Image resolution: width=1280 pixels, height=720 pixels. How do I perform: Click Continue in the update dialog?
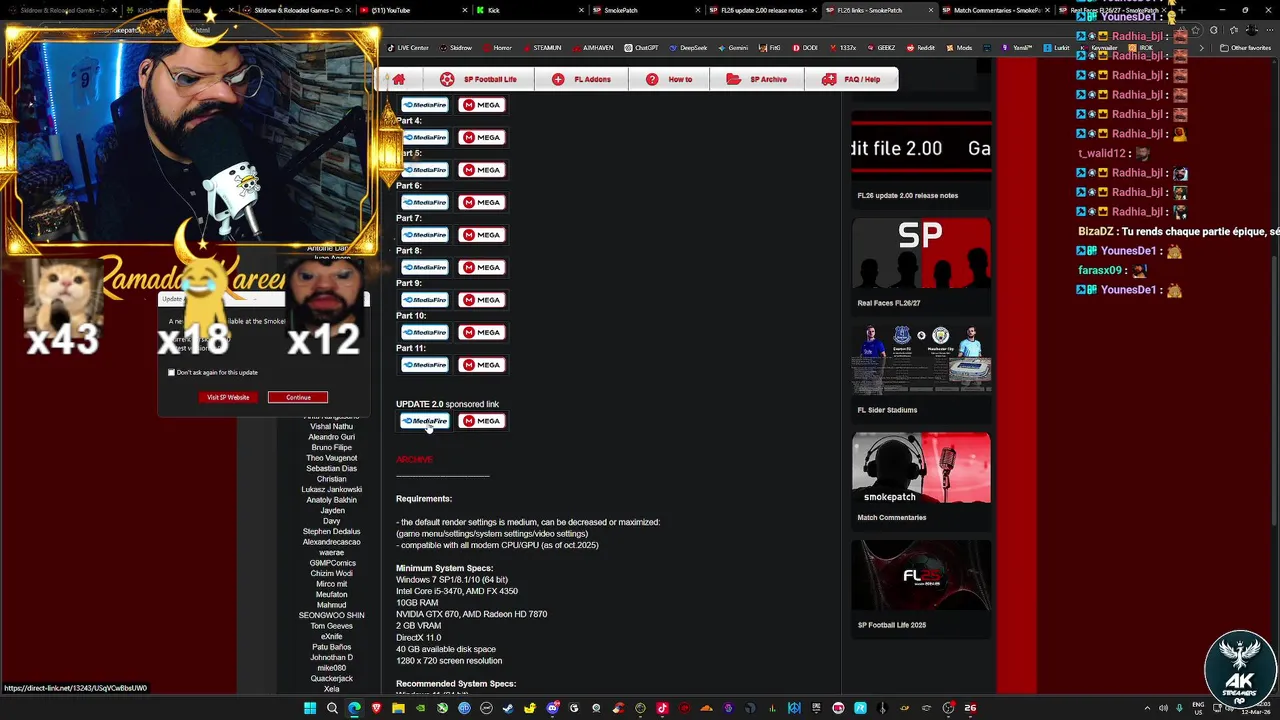(298, 397)
